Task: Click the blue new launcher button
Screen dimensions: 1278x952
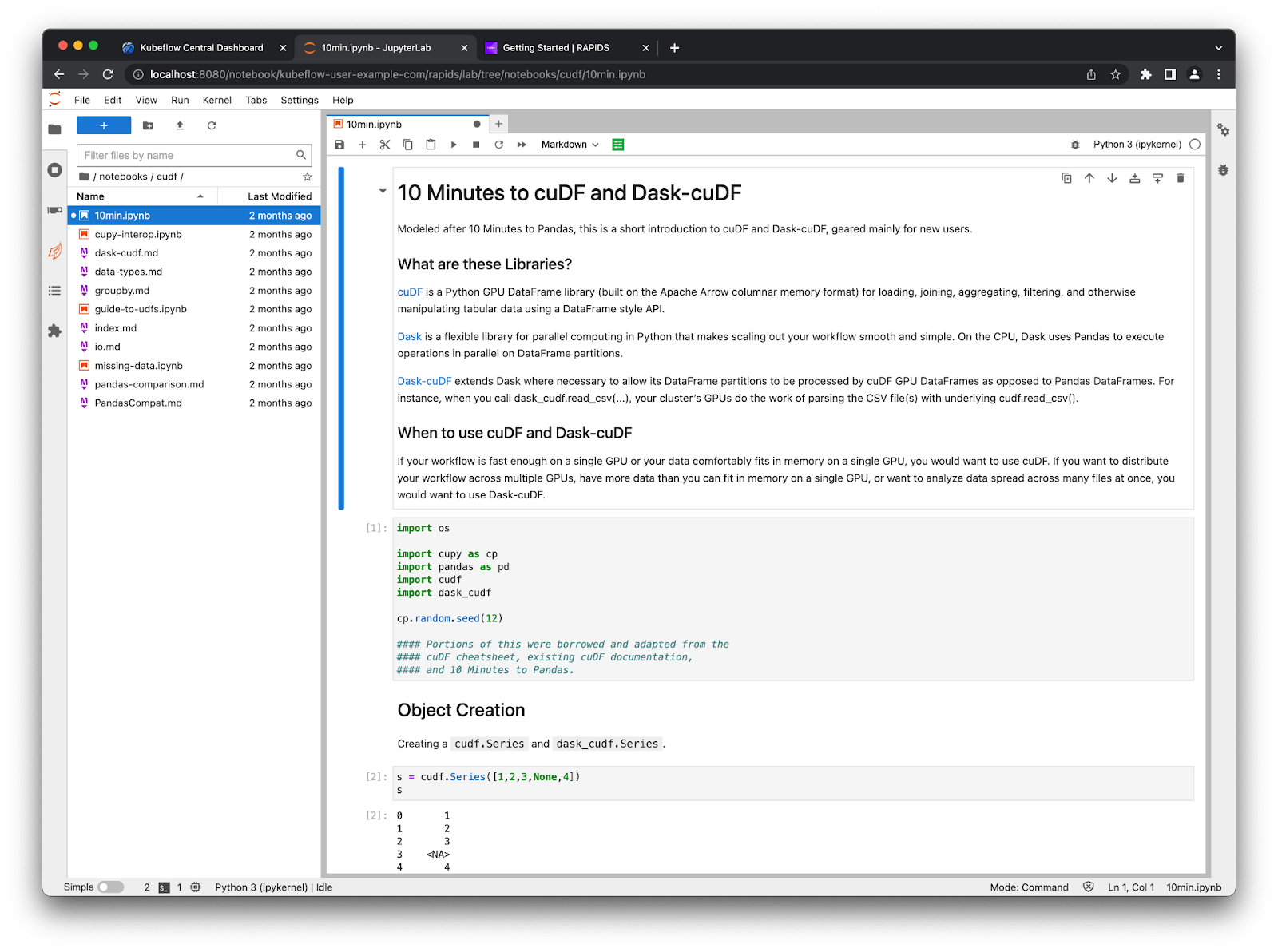Action: pos(103,125)
